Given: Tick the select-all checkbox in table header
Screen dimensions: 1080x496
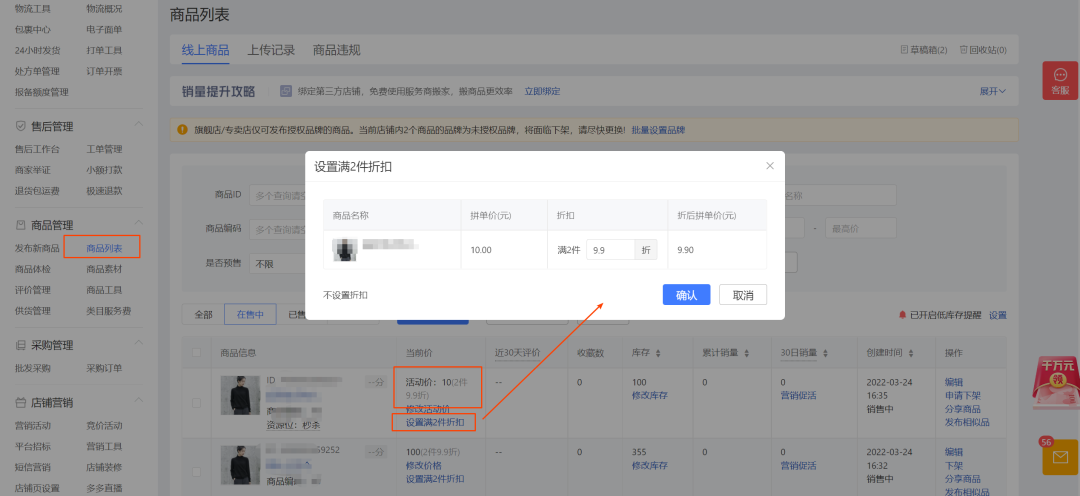Looking at the screenshot, I should click(196, 353).
